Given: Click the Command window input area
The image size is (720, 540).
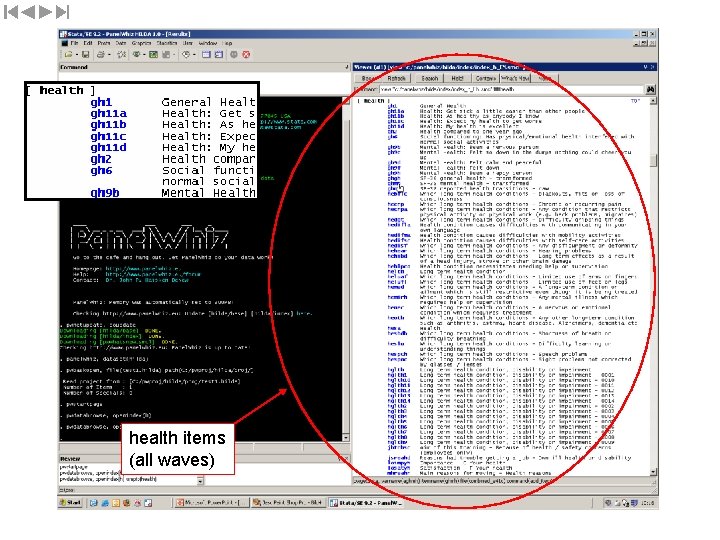Looking at the screenshot, I should (204, 77).
